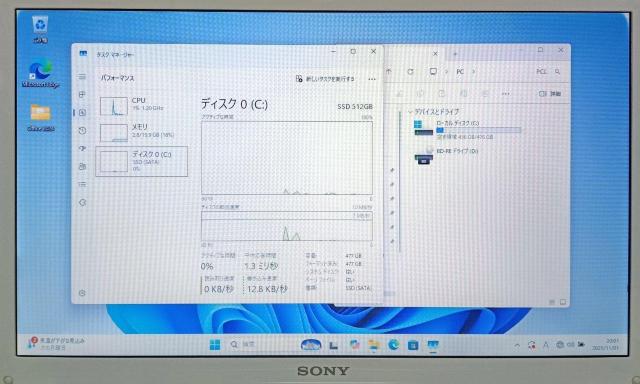Open Recycle Bin on desktop
The height and width of the screenshot is (384, 640).
40,29
